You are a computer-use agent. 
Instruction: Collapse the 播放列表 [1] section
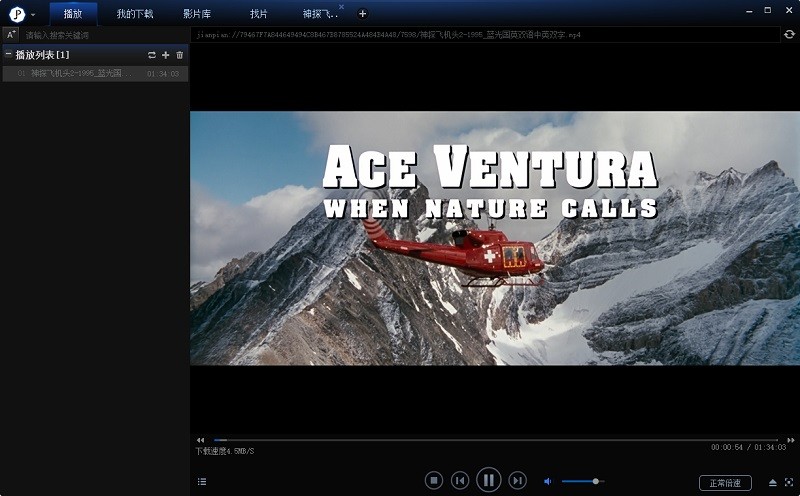[9, 54]
